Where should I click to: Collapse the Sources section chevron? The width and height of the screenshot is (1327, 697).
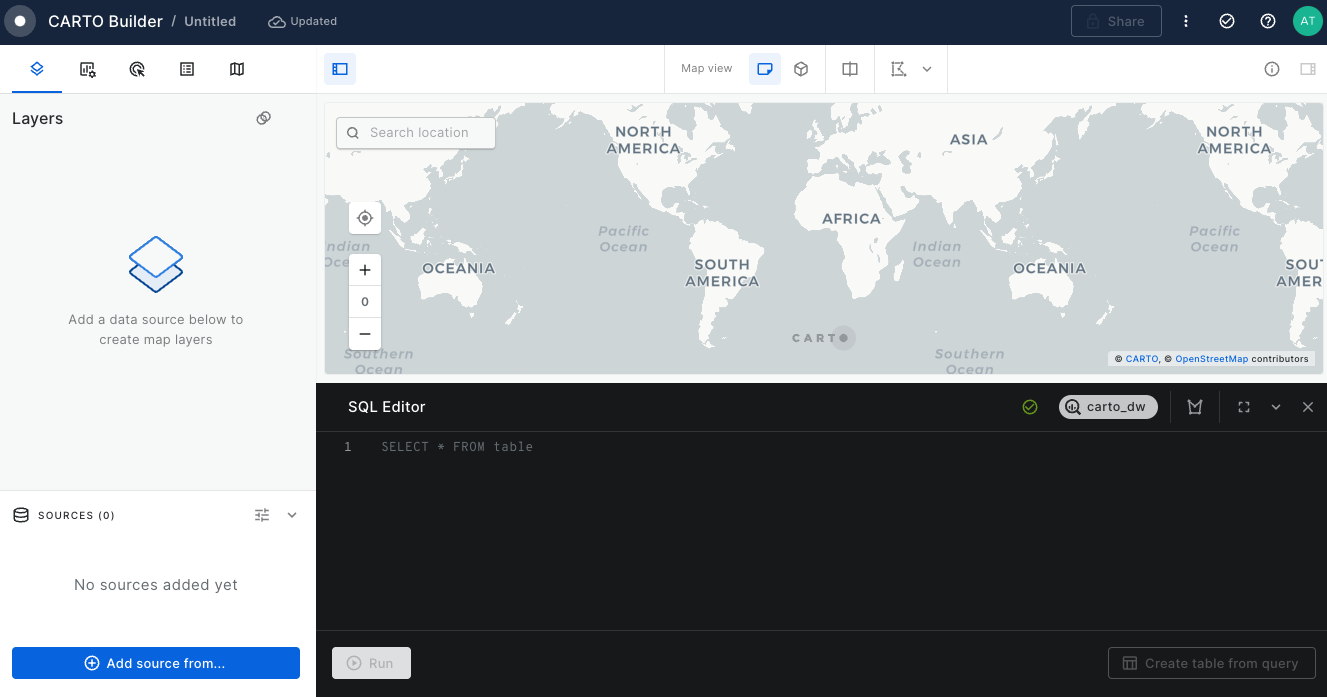click(292, 515)
